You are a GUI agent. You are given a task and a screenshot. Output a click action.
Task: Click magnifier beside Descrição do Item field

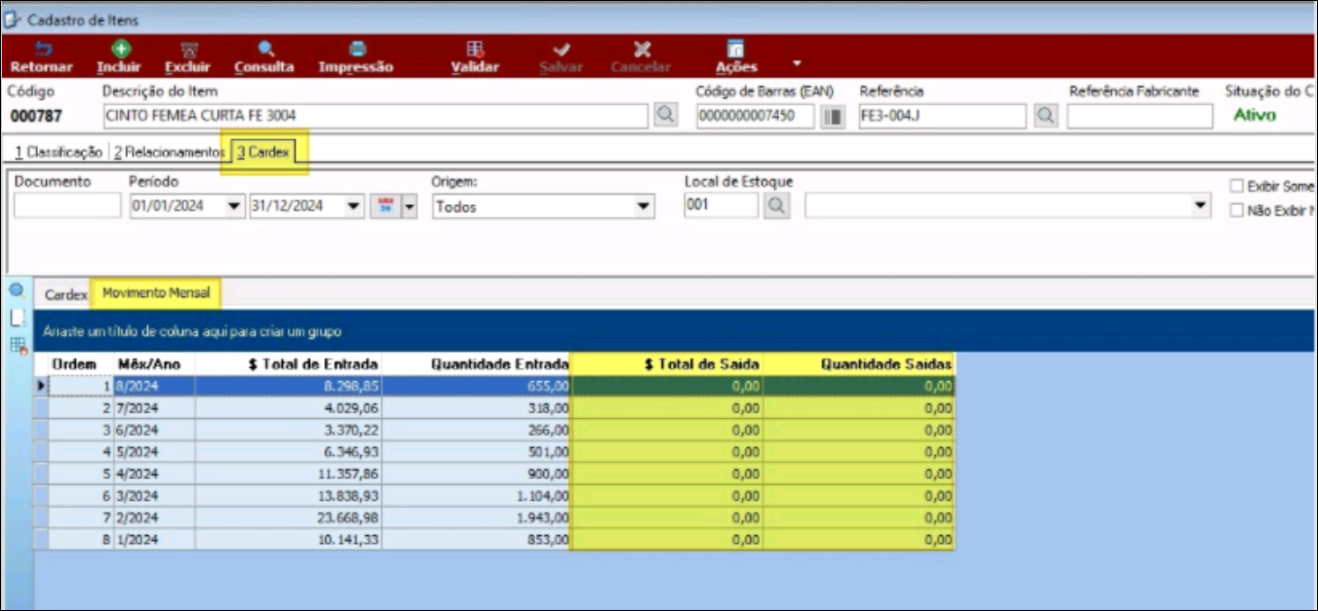pos(665,116)
